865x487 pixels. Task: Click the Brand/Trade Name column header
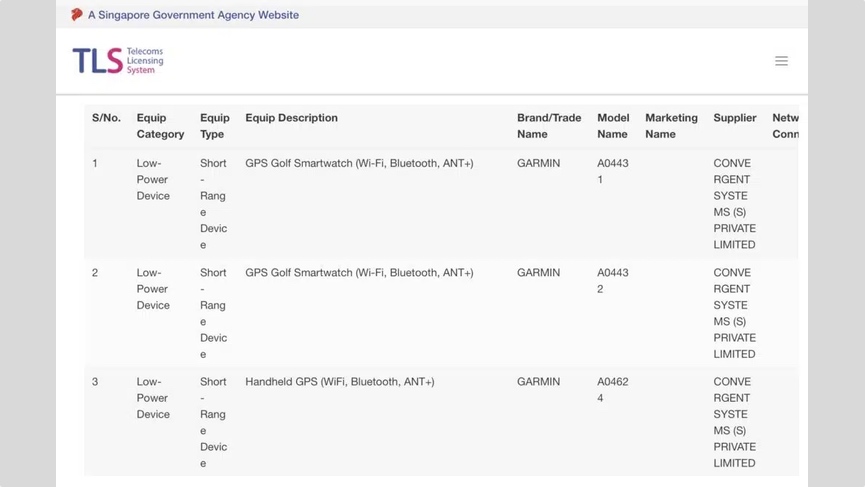[x=549, y=126]
